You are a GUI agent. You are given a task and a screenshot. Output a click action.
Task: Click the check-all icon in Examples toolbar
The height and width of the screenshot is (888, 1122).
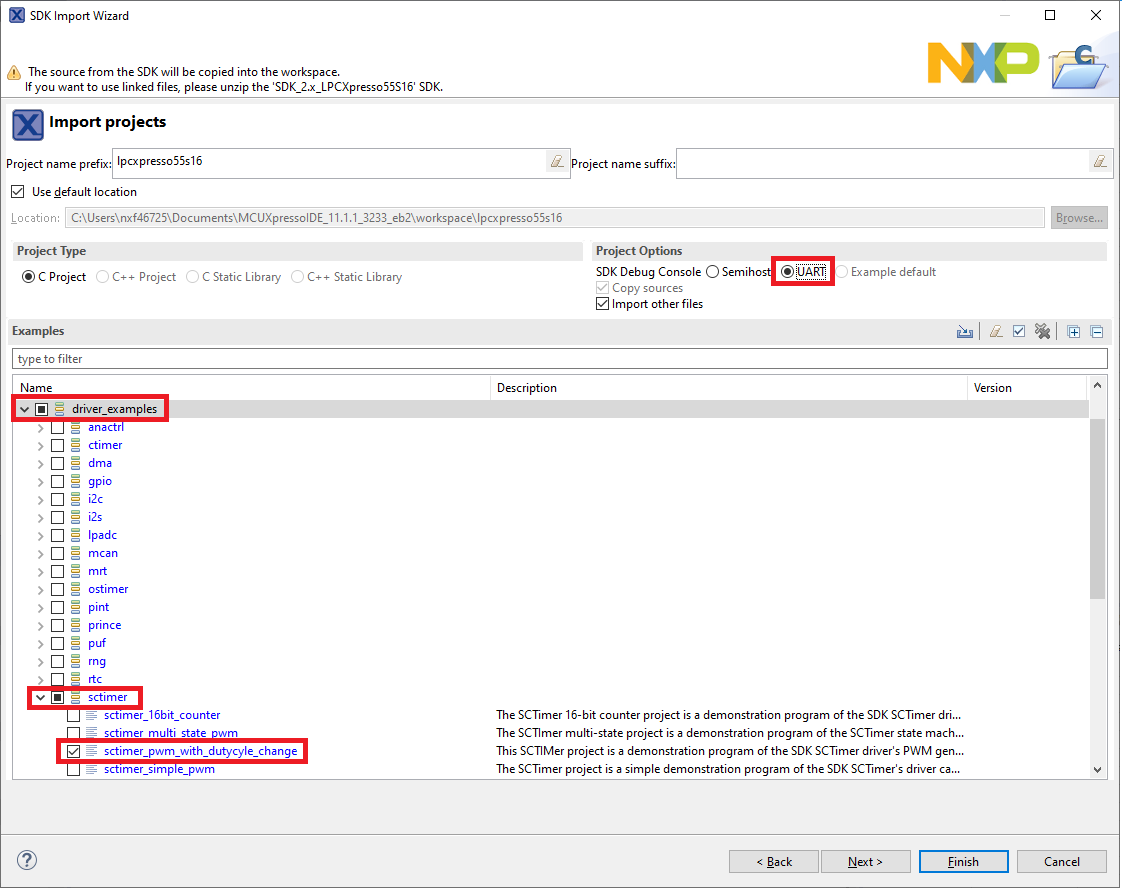(x=1019, y=332)
